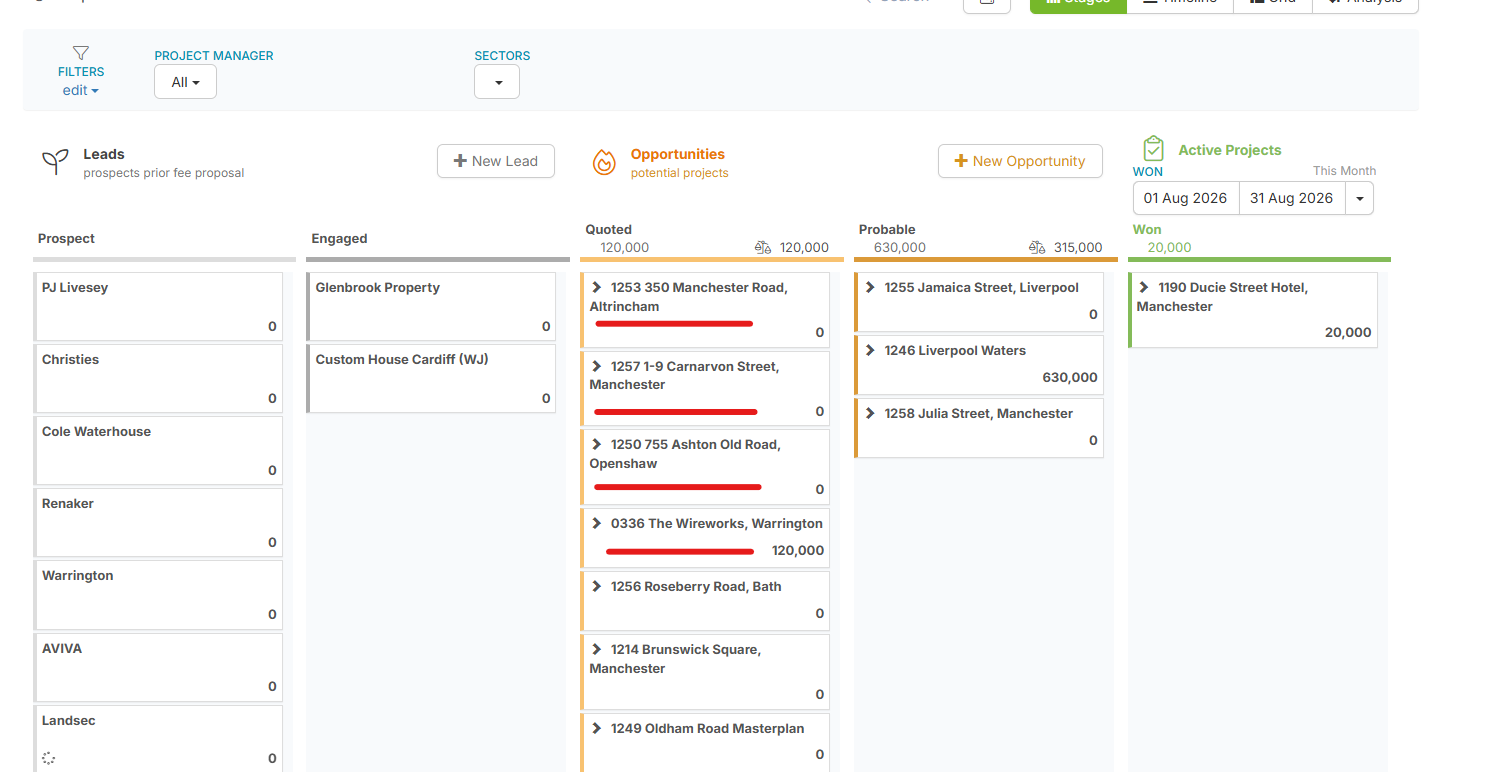
Task: Expand 1255 Jamaica Street chevron
Action: pyautogui.click(x=871, y=287)
